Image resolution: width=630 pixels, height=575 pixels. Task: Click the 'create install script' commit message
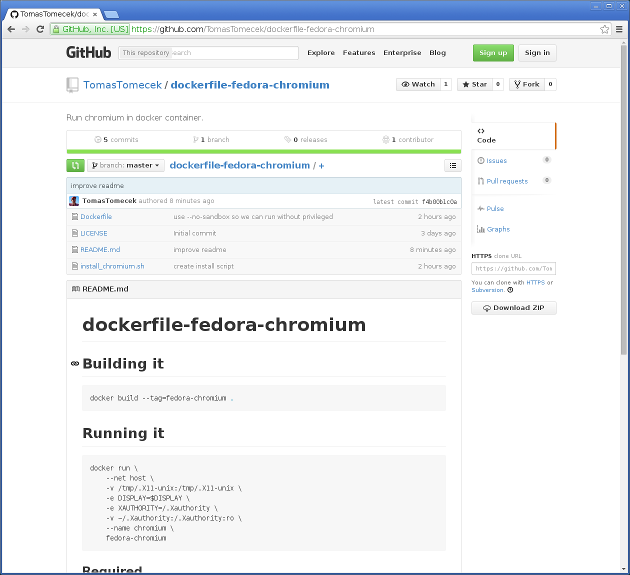[x=204, y=266]
